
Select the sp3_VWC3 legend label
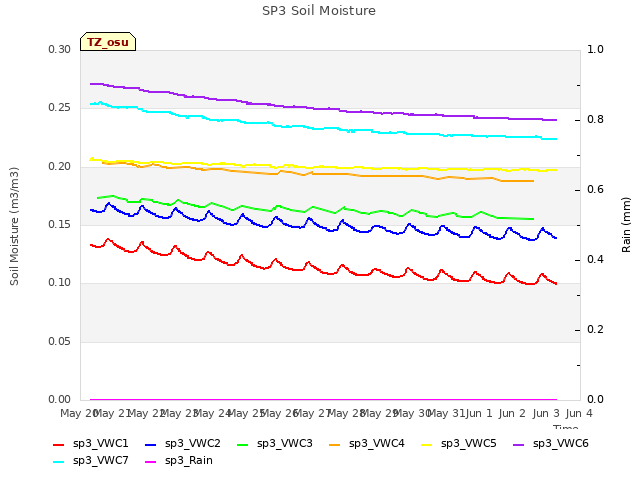284,444
